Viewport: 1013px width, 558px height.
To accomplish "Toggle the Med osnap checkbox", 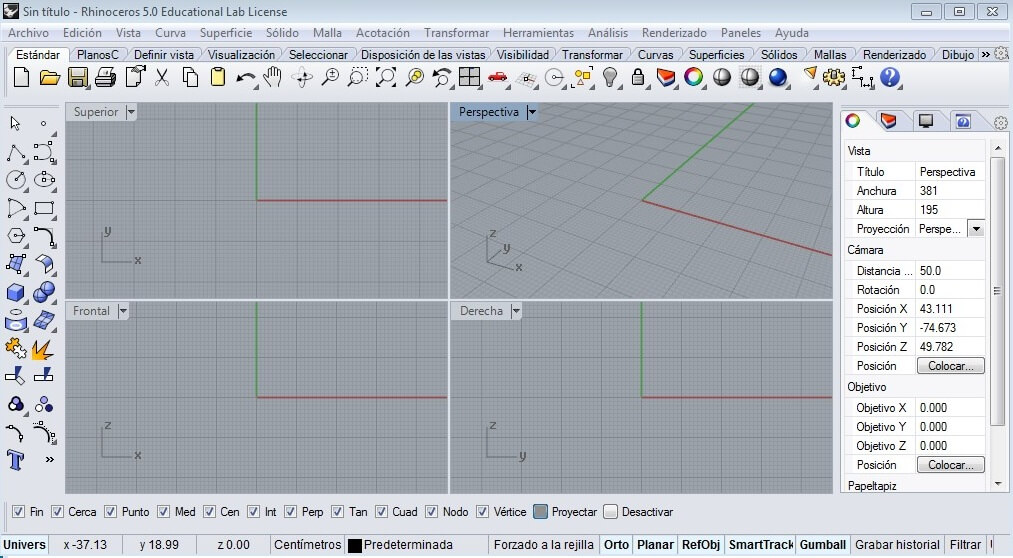I will point(163,512).
